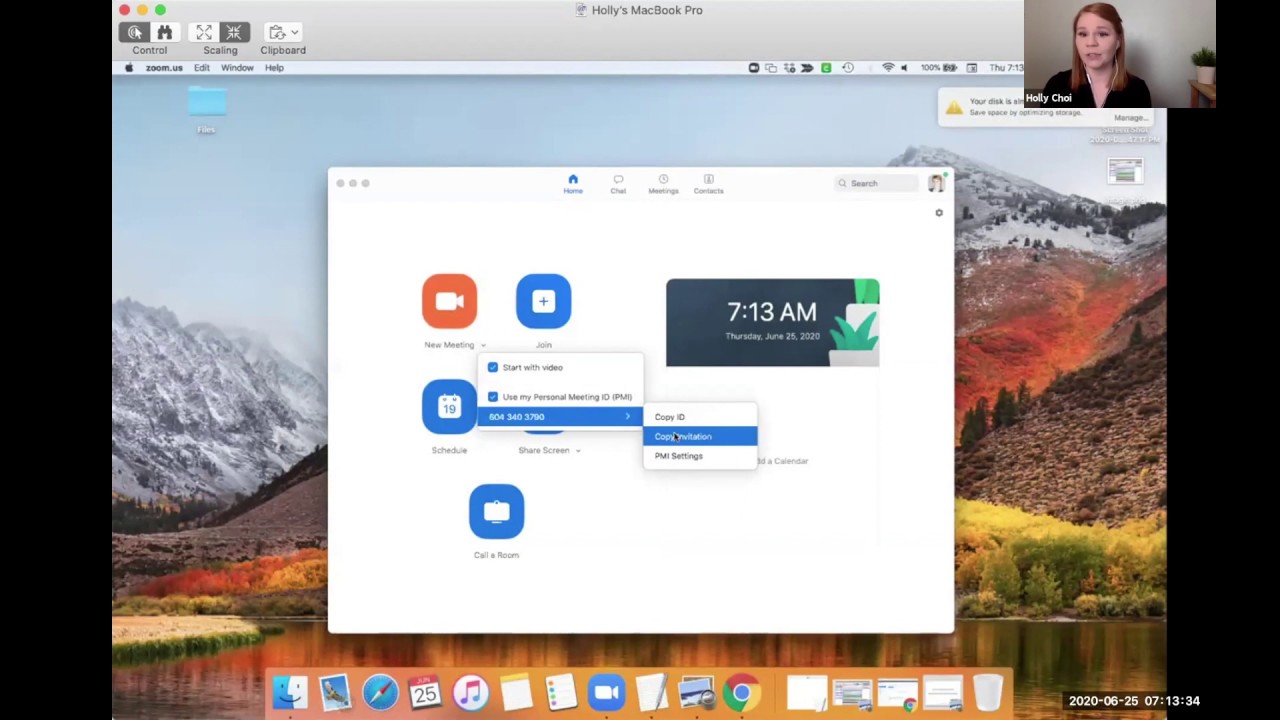Expand the New Meeting dropdown arrow
This screenshot has width=1280, height=720.
(483, 345)
